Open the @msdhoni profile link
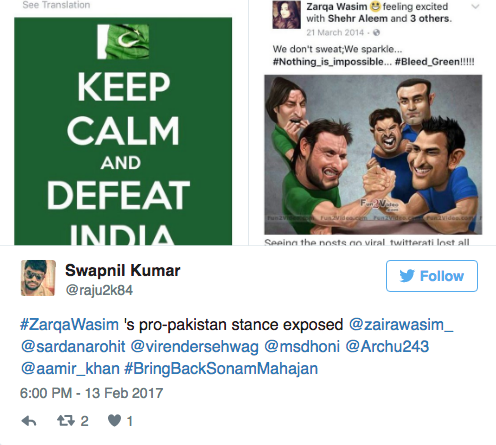Viewport: 496px width, 445px height. 302,347
